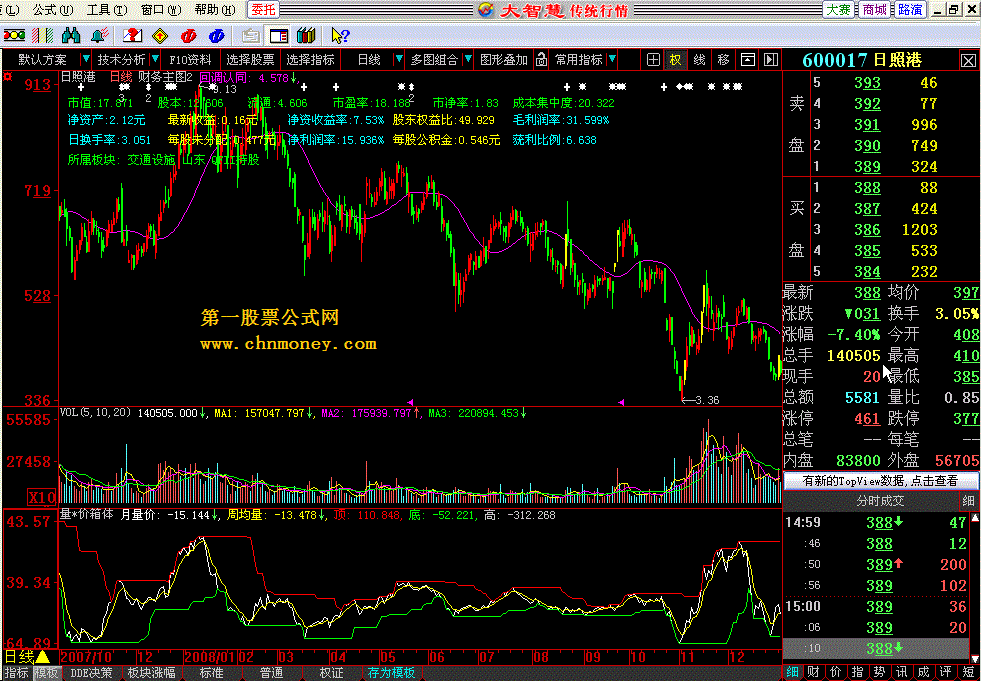Click the 图形叠加 overlay button

click(504, 60)
